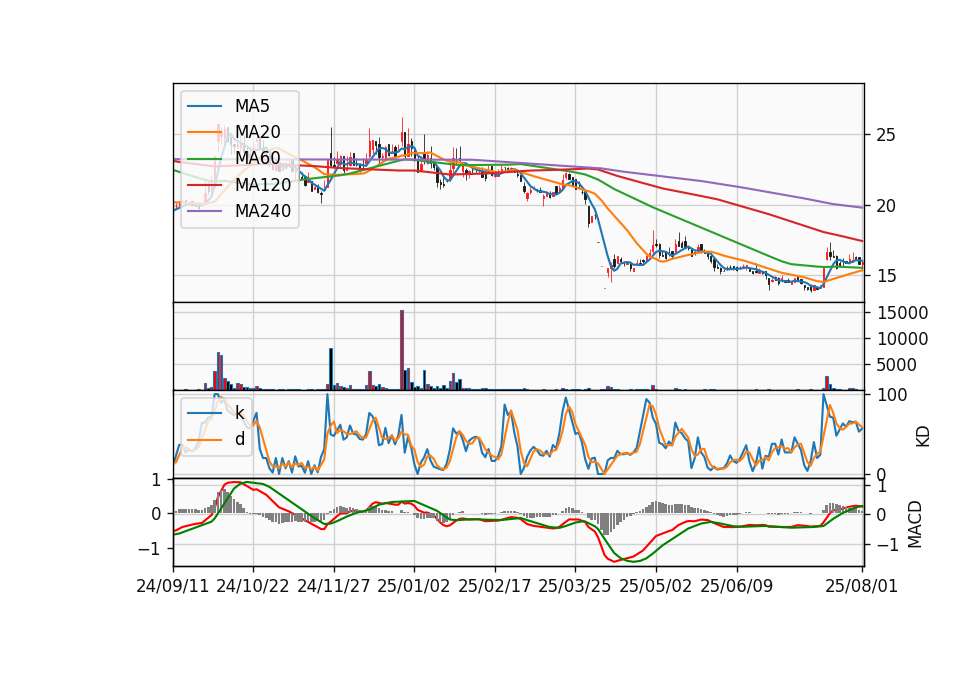Click the volume axis value 15000
Image resolution: width=960 pixels, height=690 pixels.
(x=902, y=313)
